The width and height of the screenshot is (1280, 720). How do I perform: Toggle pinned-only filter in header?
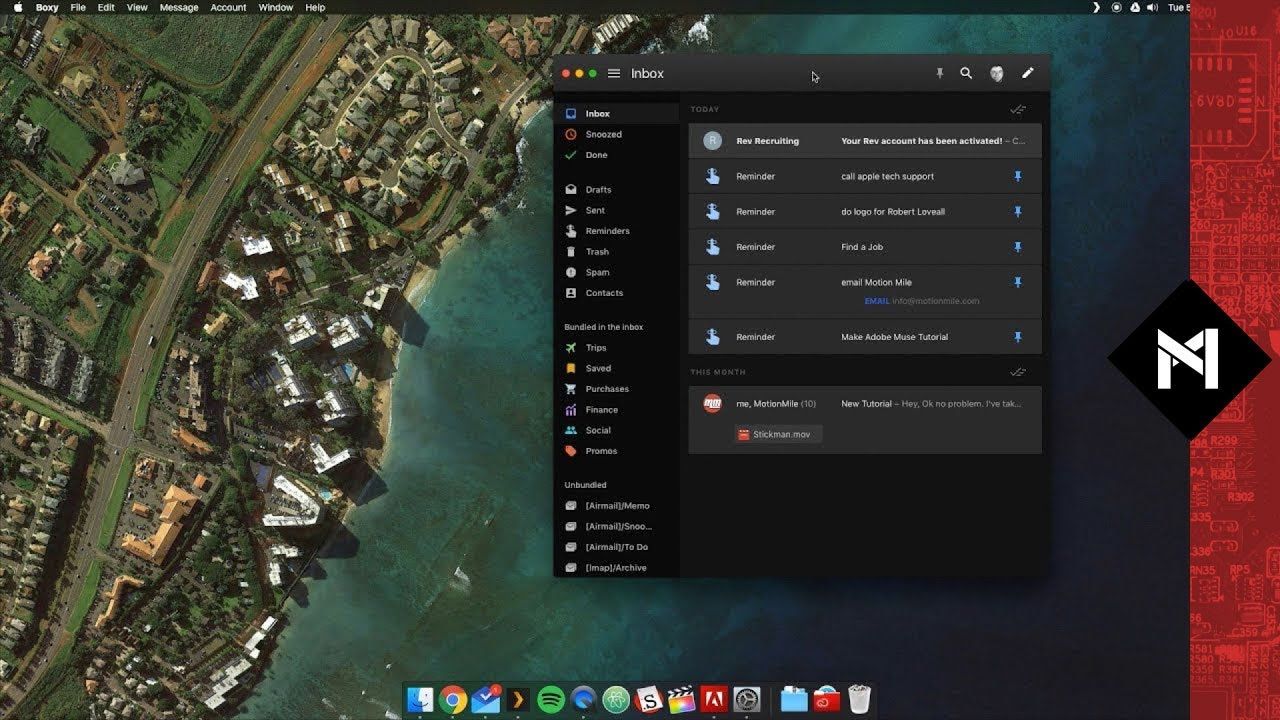pos(939,73)
